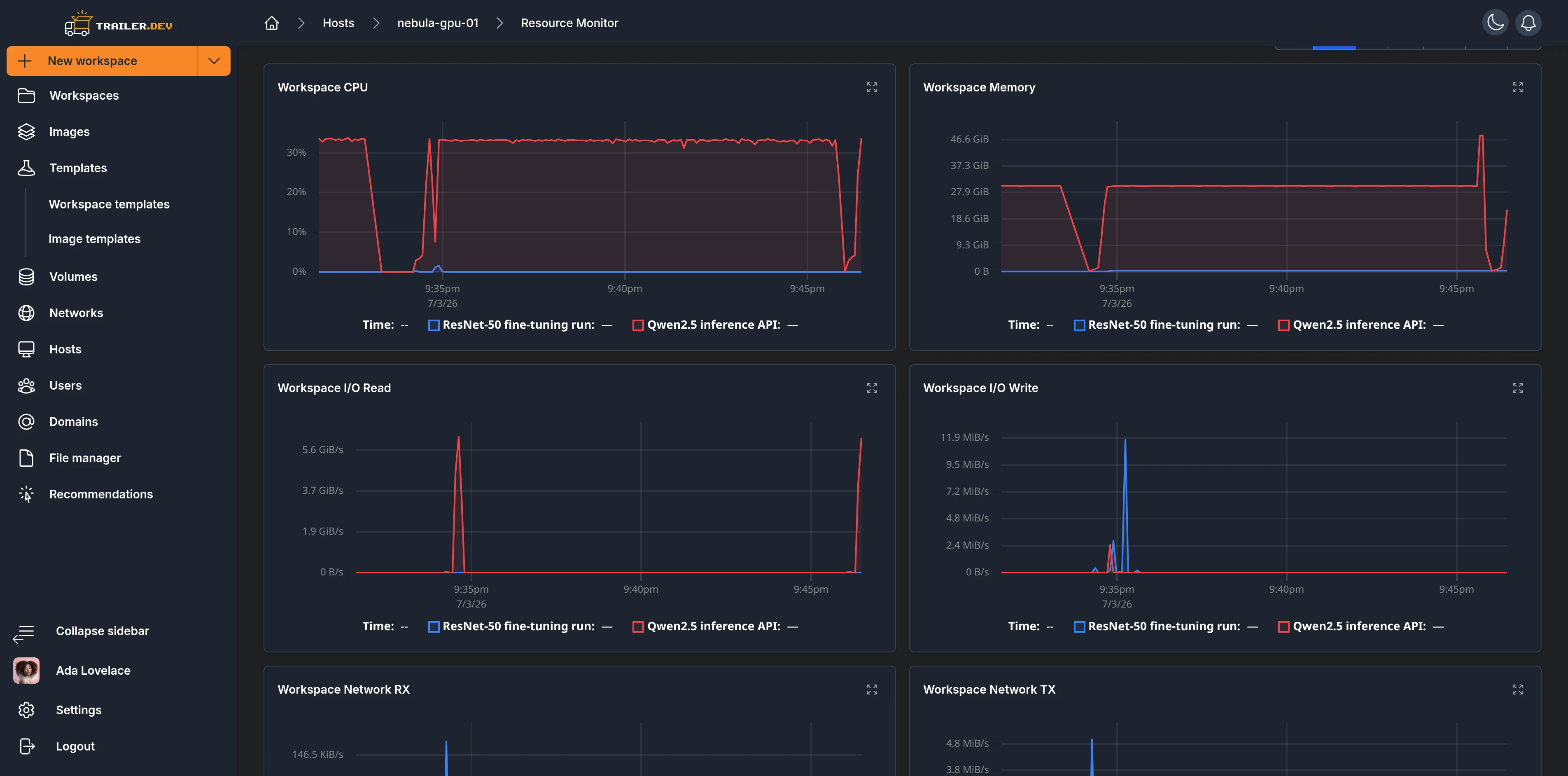This screenshot has width=1568, height=776.
Task: Open the notifications bell
Action: [x=1528, y=23]
